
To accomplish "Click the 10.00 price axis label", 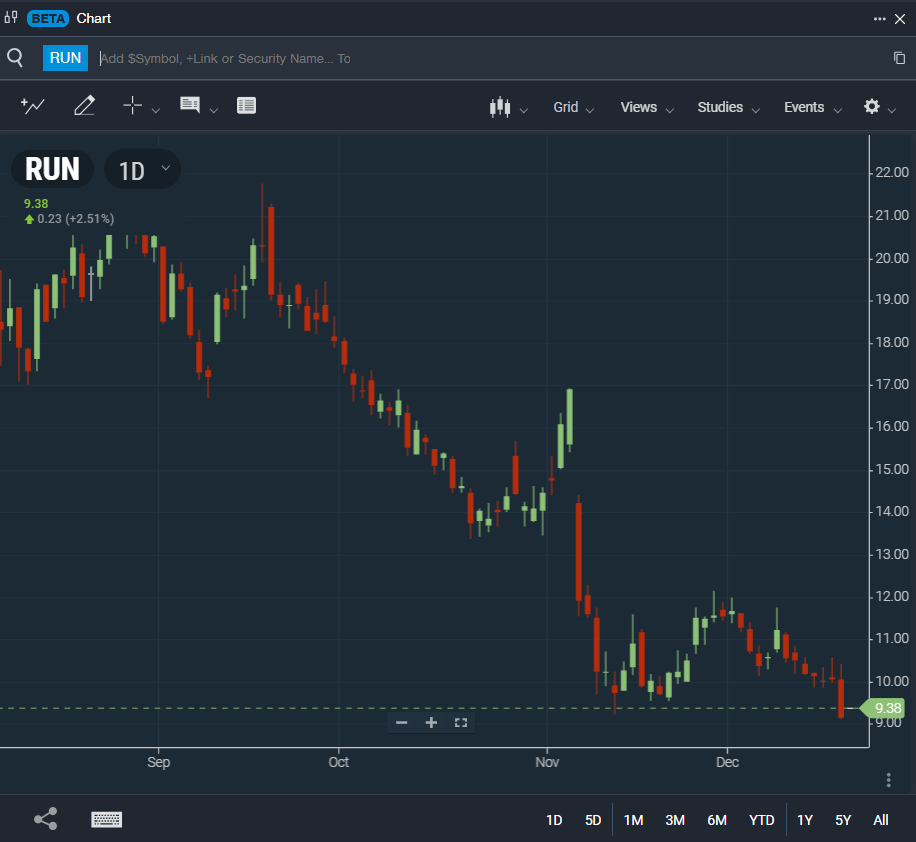I will [892, 681].
